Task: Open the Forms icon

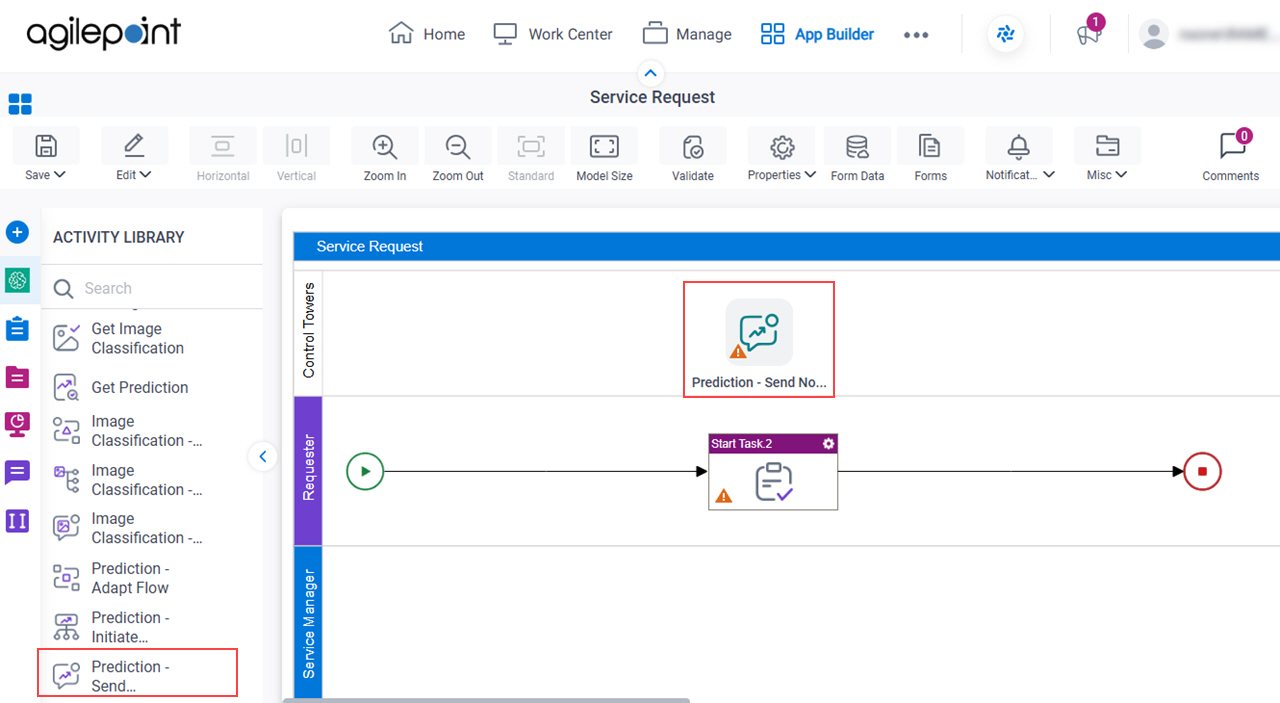Action: pyautogui.click(x=930, y=147)
